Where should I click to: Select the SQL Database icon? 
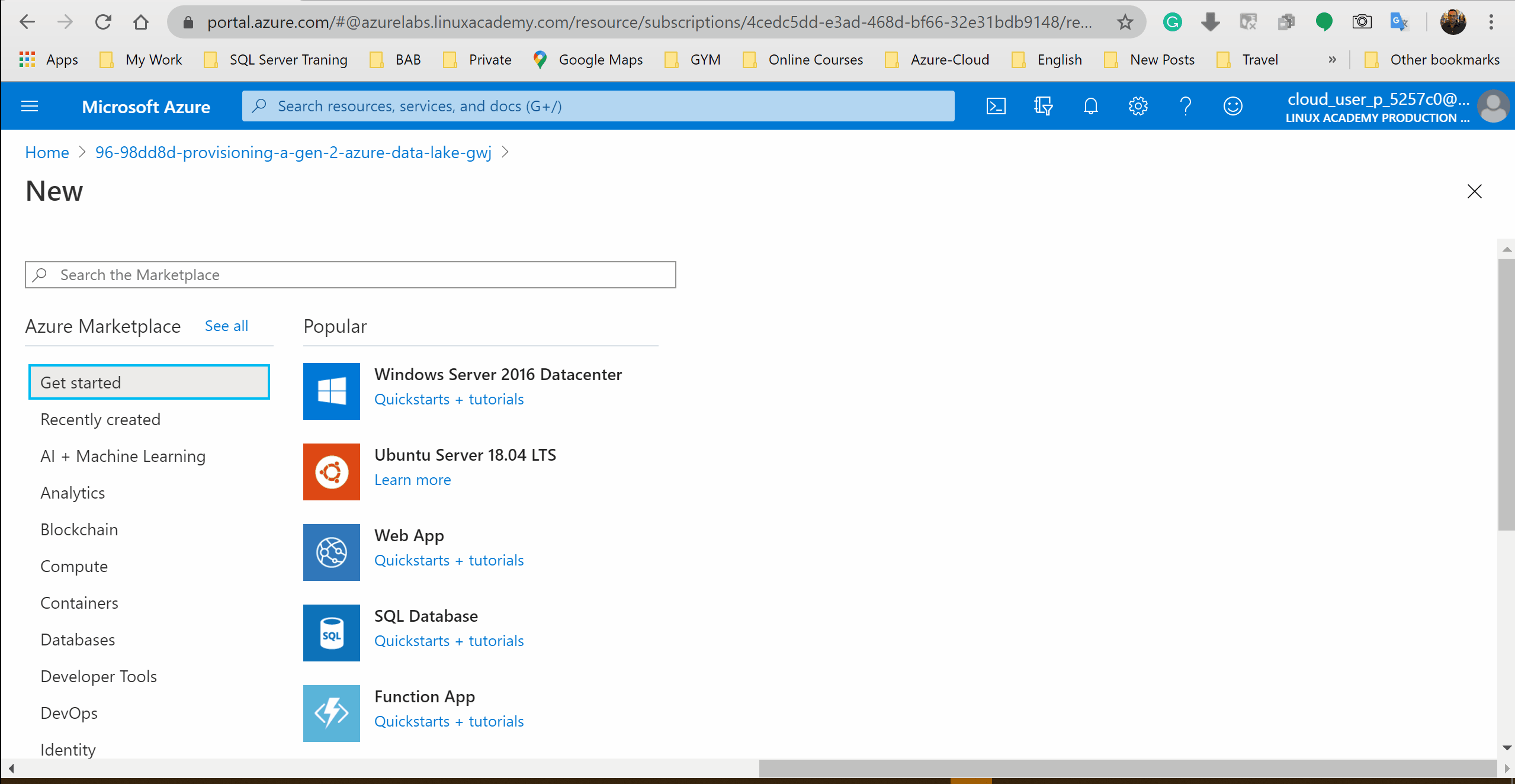click(x=330, y=632)
